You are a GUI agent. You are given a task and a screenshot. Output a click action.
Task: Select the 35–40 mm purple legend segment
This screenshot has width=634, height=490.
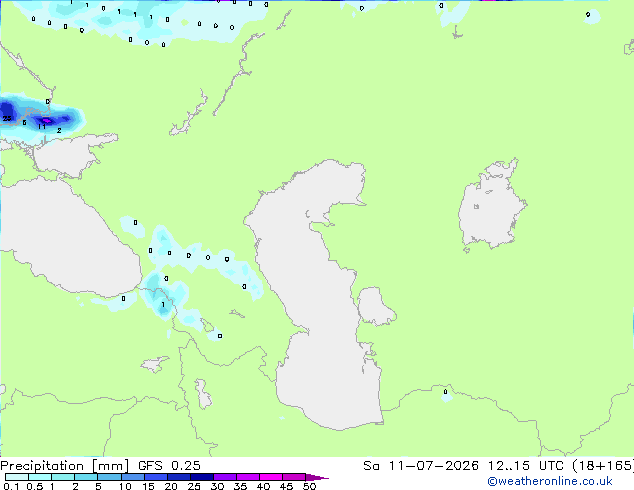[x=247, y=477]
